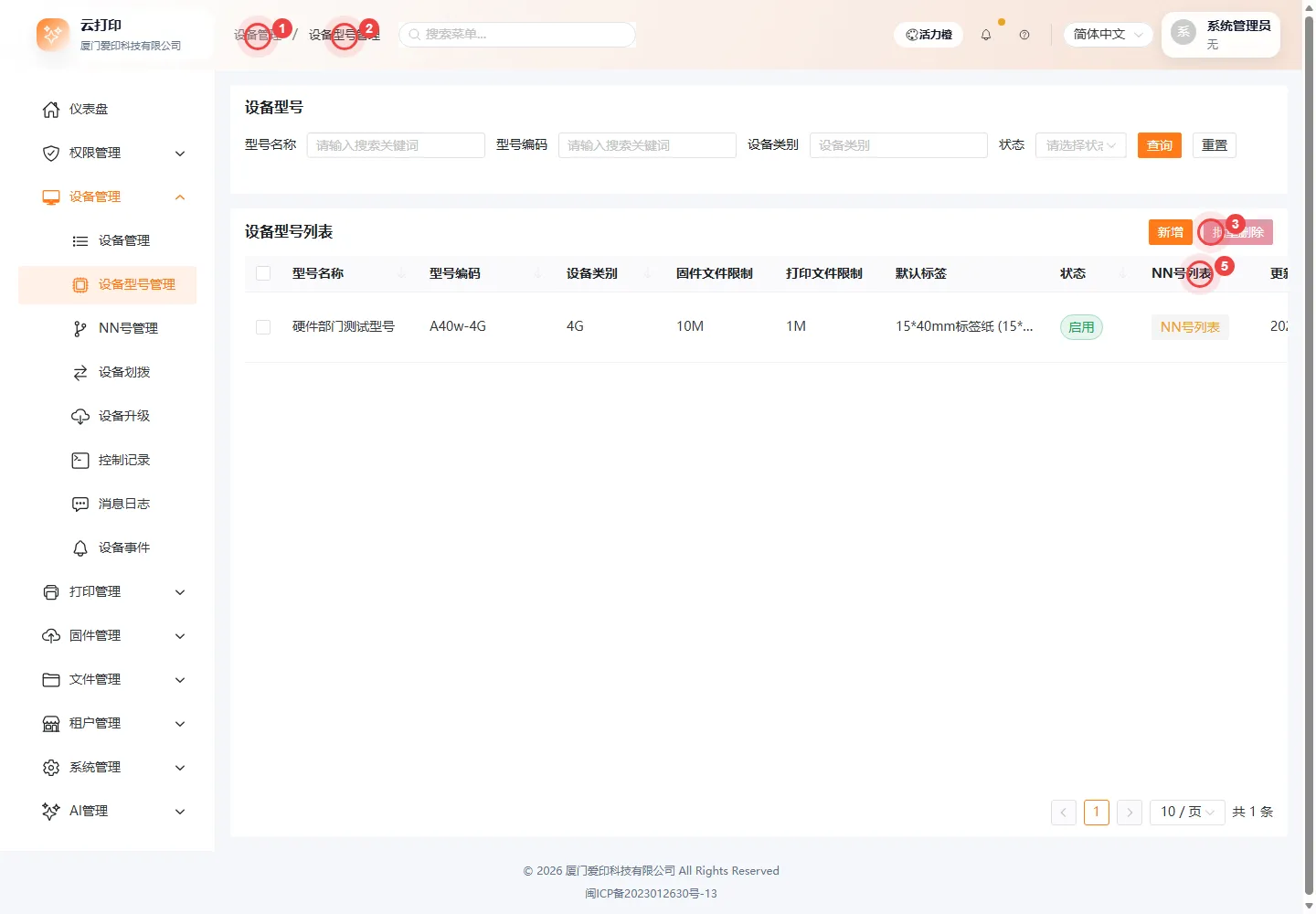Open the help question mark icon

(1024, 35)
